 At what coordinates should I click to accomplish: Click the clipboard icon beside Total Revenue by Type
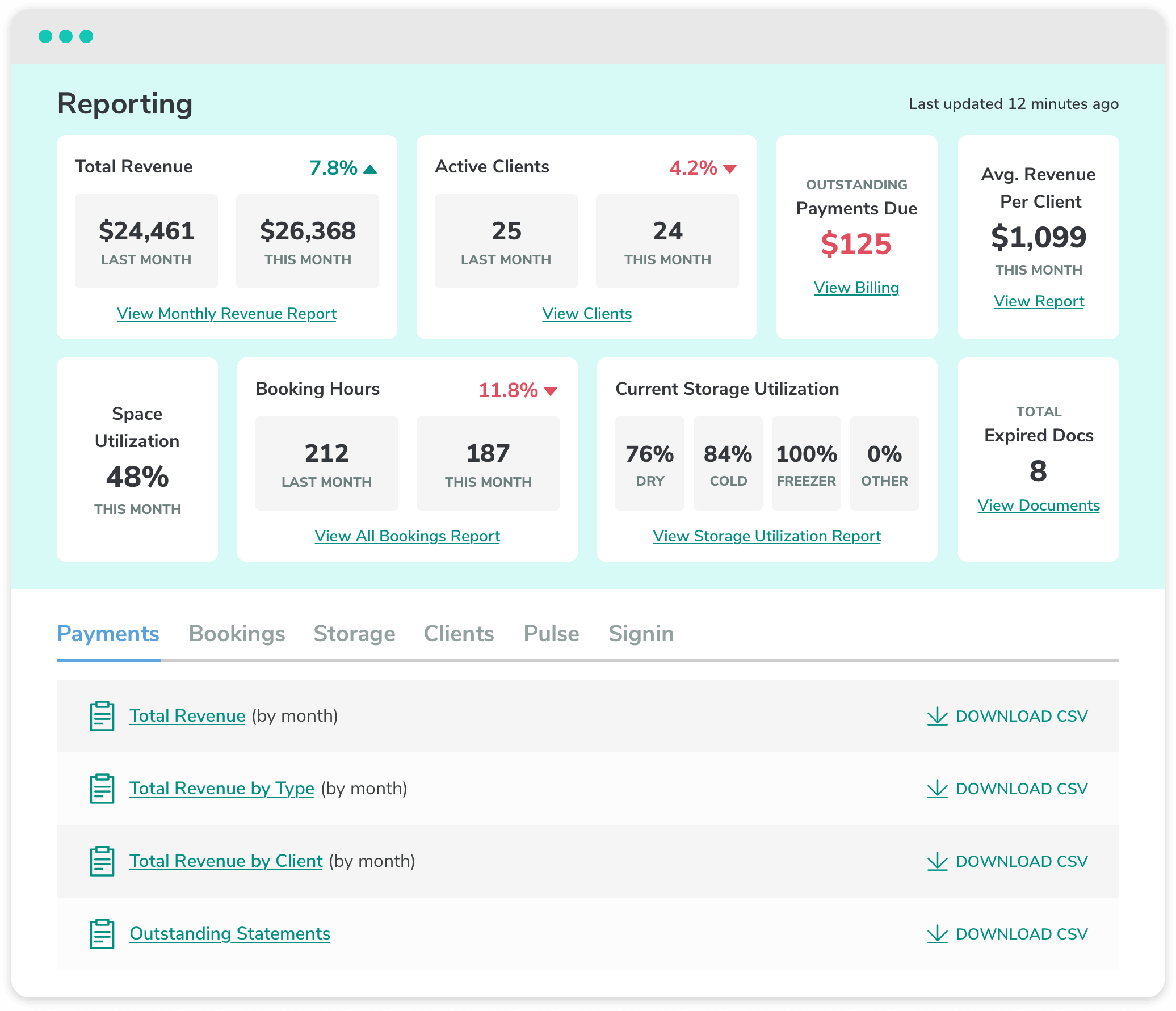click(x=102, y=789)
